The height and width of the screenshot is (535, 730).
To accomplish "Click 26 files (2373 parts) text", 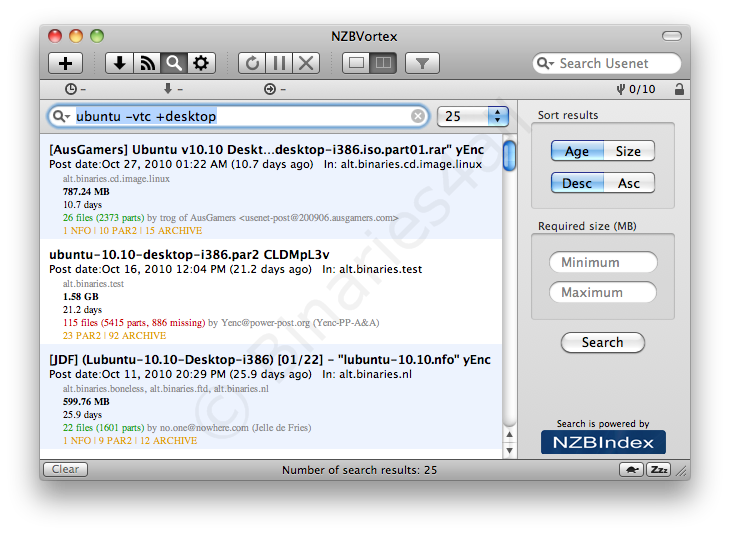I will point(103,217).
